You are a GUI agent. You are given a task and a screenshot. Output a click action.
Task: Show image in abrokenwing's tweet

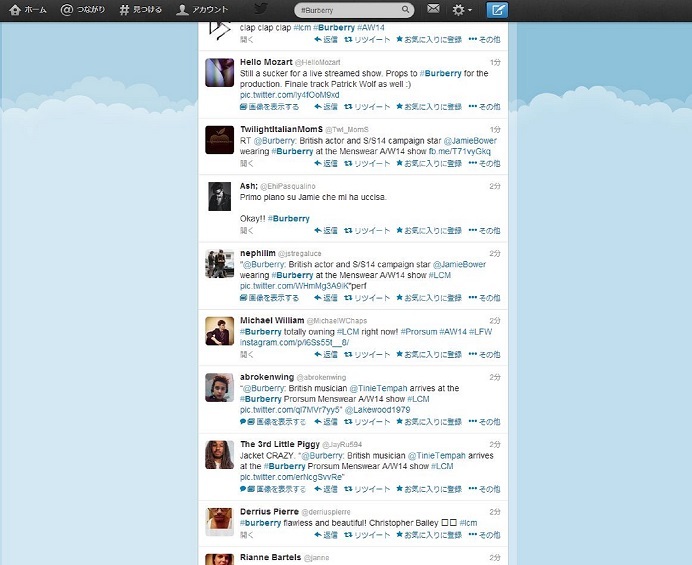tap(273, 422)
